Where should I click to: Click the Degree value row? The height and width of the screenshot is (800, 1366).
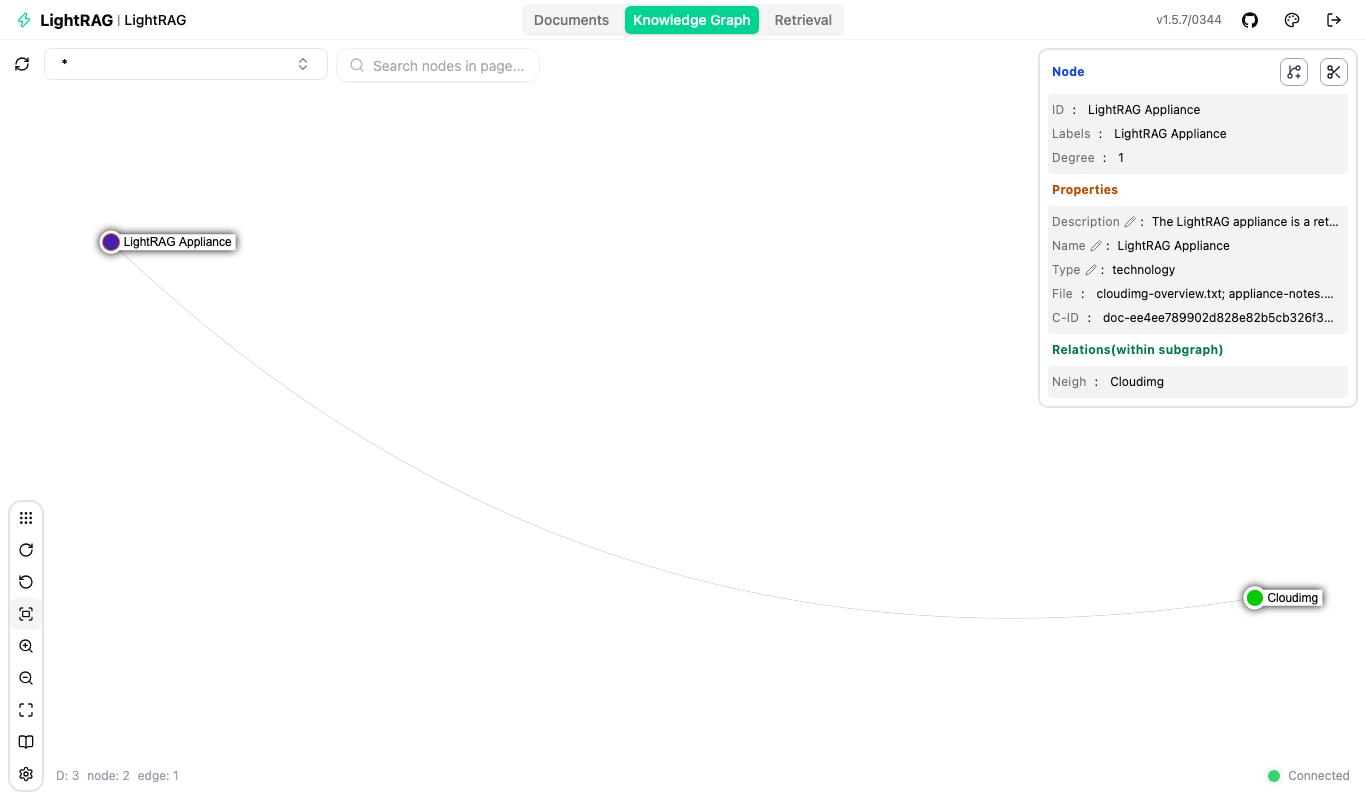pyautogui.click(x=1198, y=158)
